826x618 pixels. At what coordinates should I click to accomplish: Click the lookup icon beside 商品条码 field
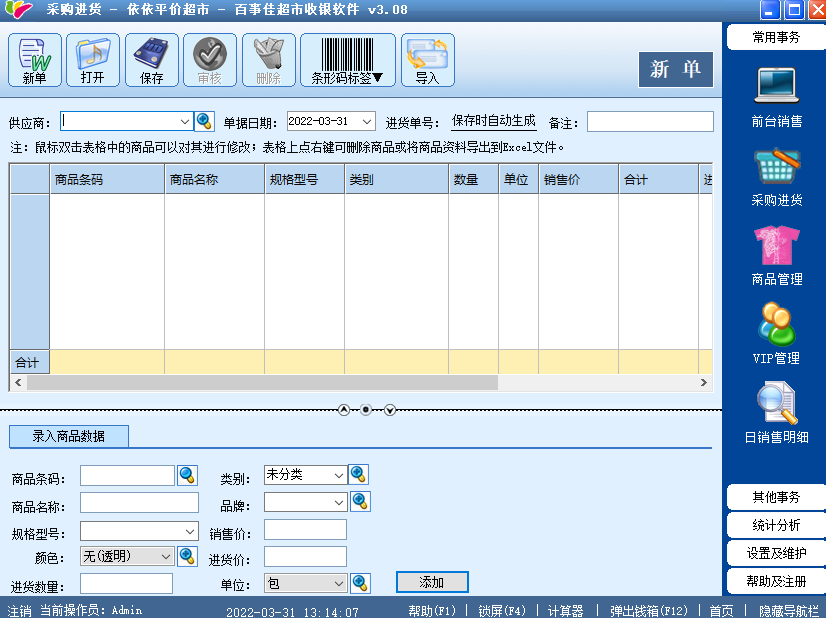(x=188, y=476)
